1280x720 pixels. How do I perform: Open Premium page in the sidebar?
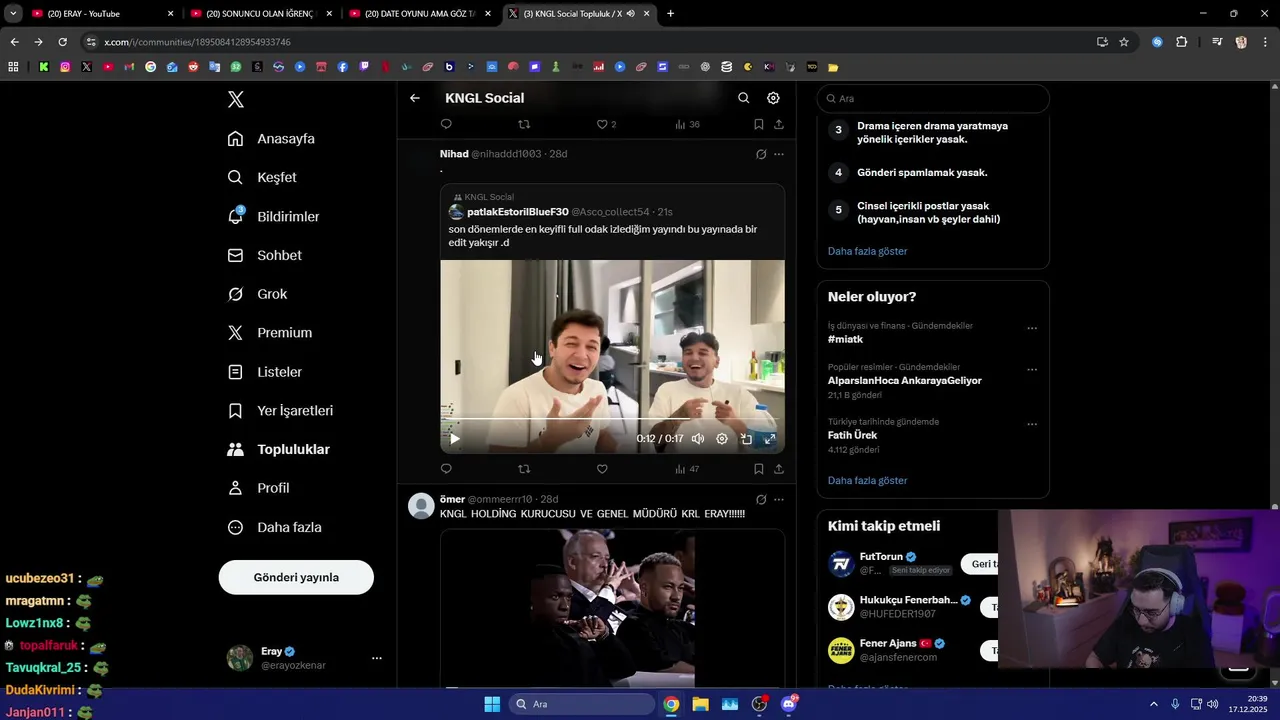pos(270,333)
